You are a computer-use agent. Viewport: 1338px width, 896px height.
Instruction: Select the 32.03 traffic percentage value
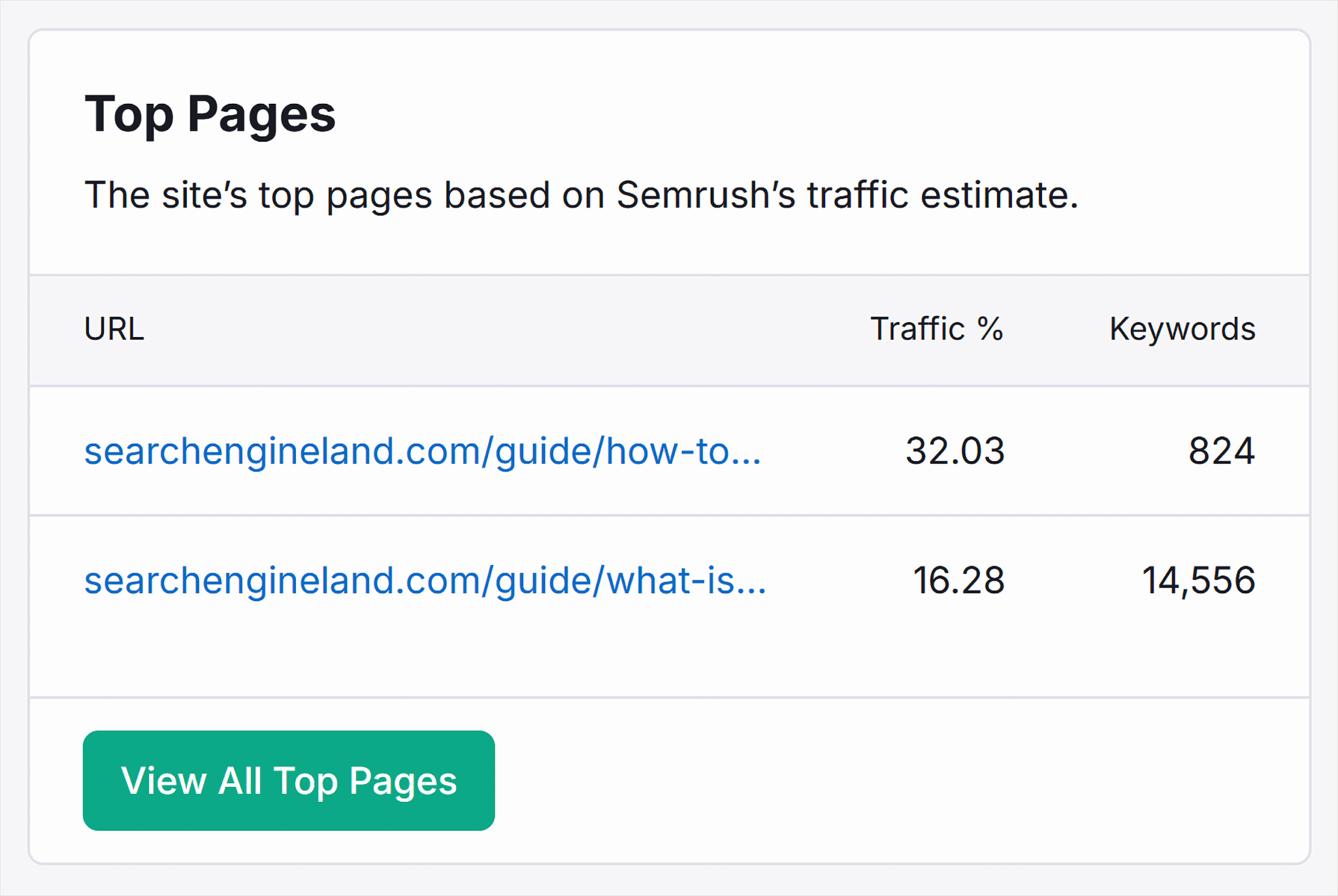tap(955, 451)
